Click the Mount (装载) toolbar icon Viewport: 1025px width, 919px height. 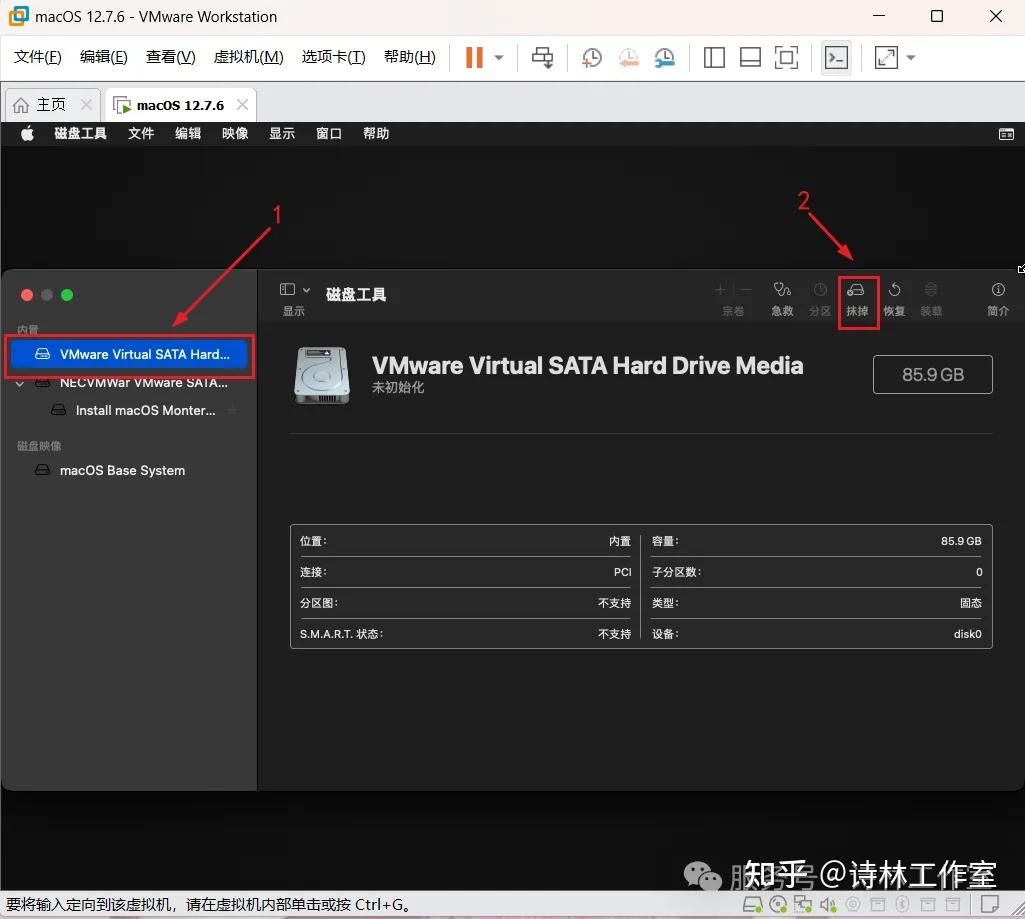(931, 290)
